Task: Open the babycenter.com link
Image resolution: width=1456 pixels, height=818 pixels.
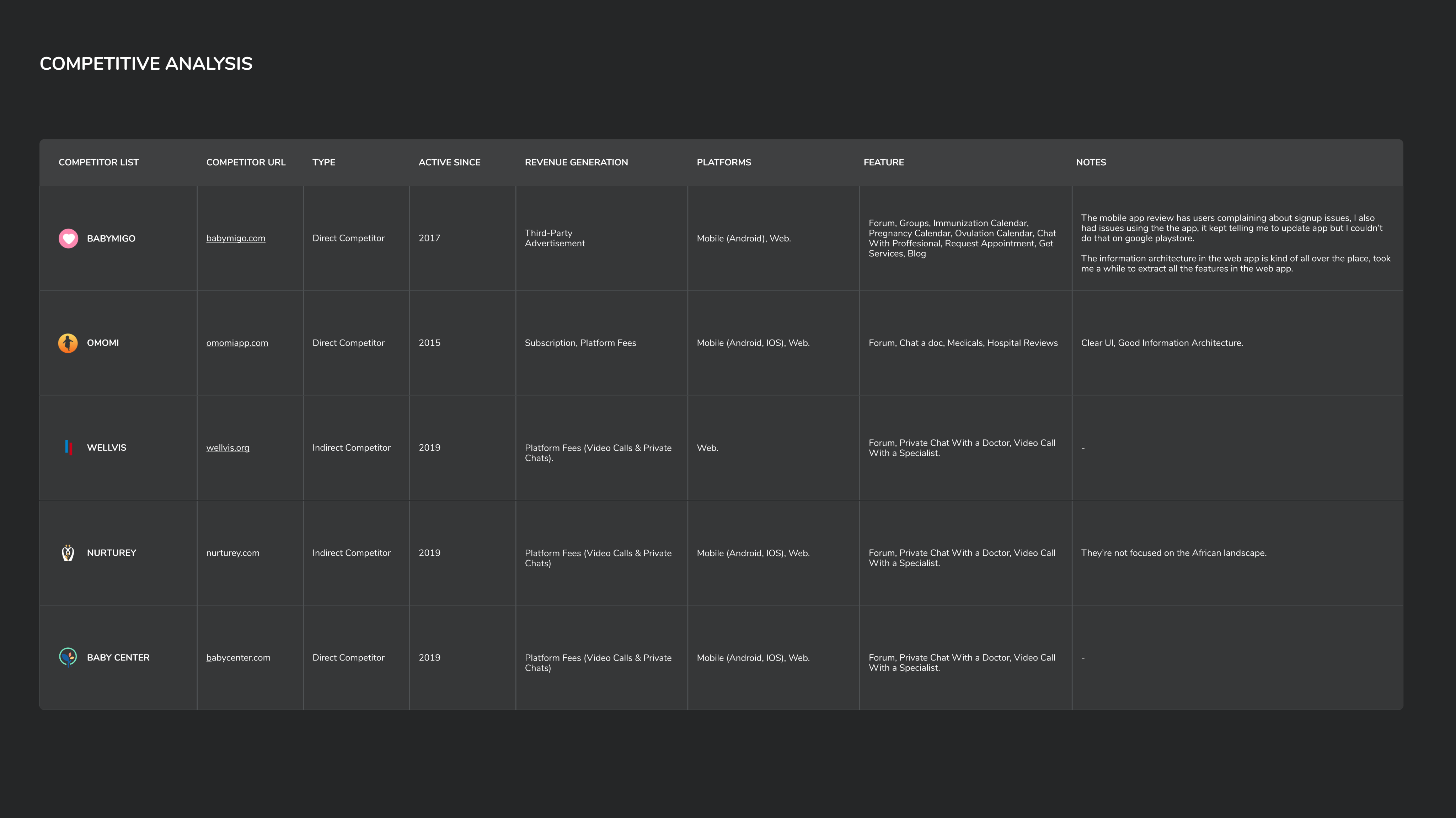Action: (x=238, y=657)
